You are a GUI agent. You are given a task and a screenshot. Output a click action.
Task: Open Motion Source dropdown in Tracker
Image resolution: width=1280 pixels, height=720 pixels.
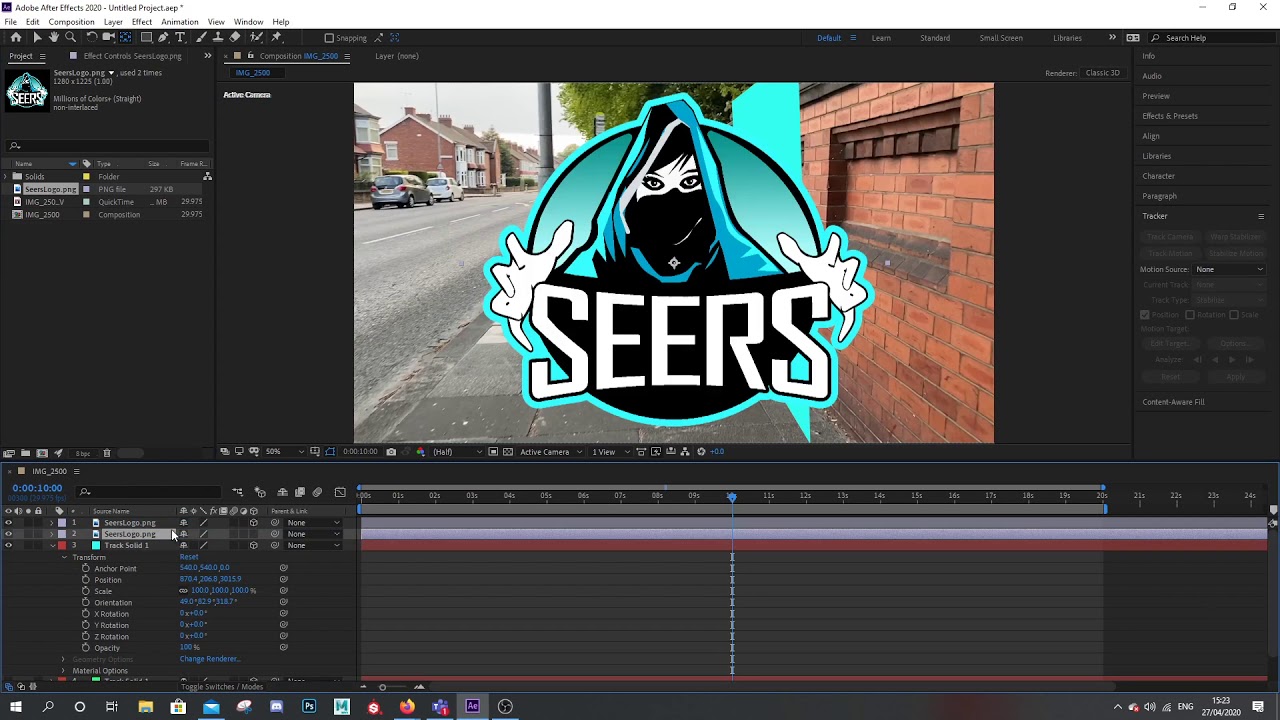pos(1230,269)
